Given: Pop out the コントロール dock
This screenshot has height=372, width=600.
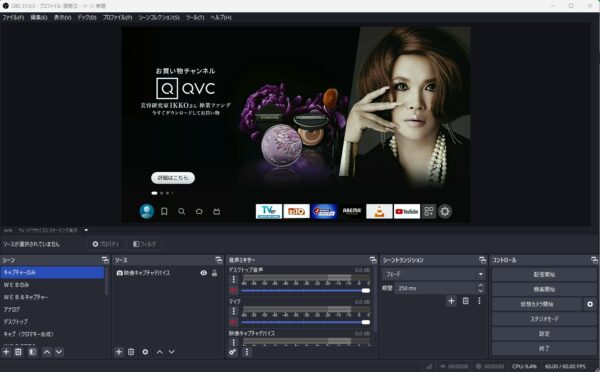Looking at the screenshot, I should pyautogui.click(x=594, y=260).
